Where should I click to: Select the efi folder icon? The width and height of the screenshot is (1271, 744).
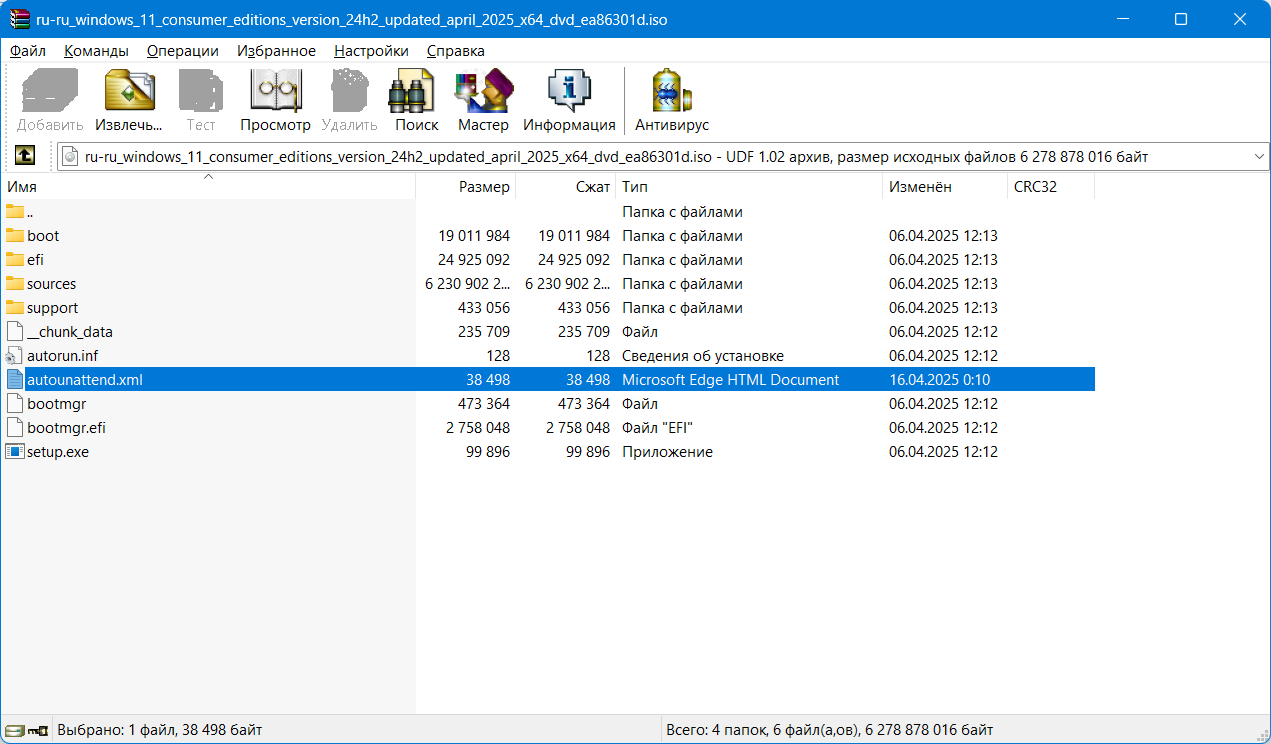click(x=14, y=260)
